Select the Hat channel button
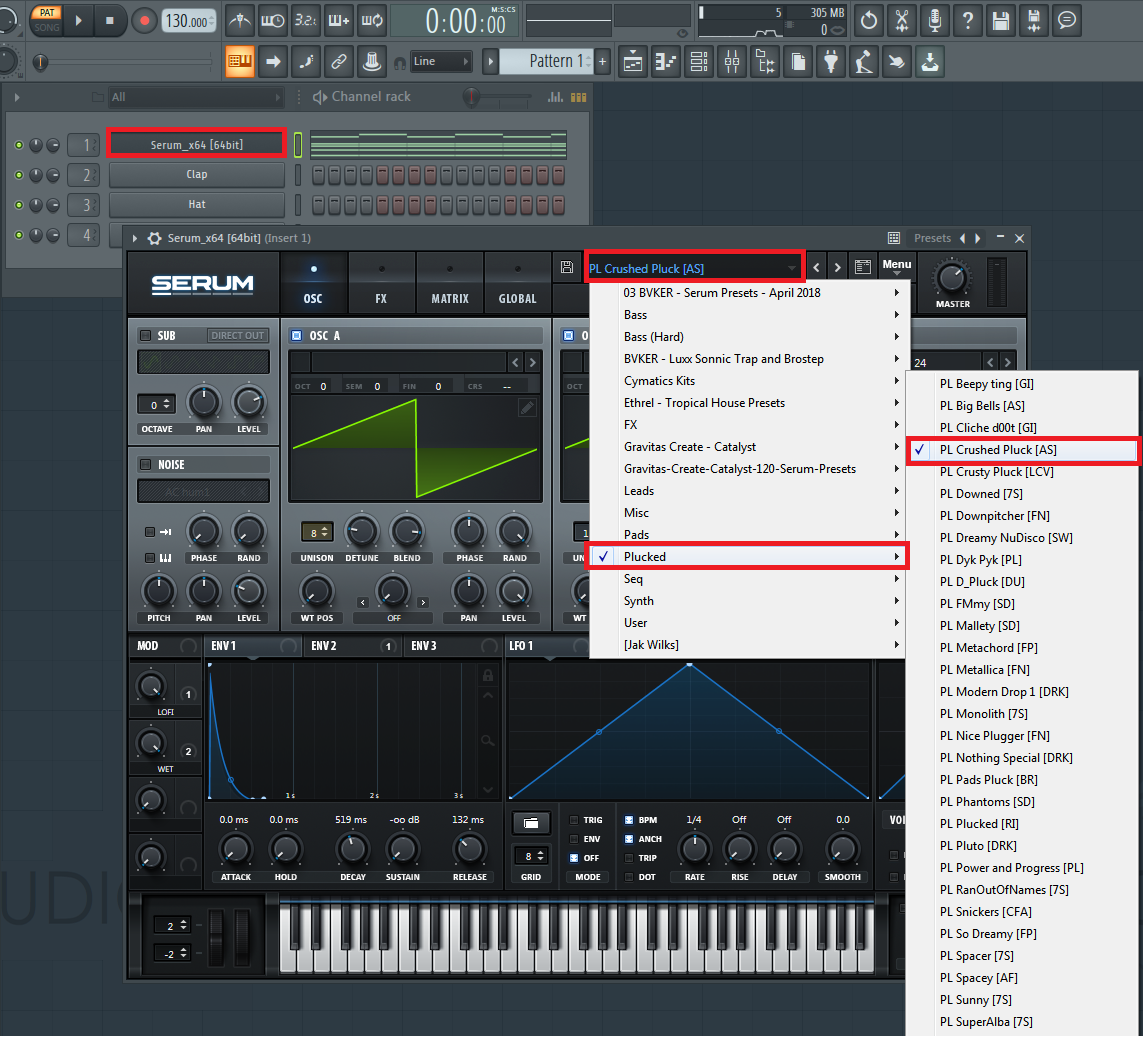Screen dimensions: 1143x1039 pos(197,205)
